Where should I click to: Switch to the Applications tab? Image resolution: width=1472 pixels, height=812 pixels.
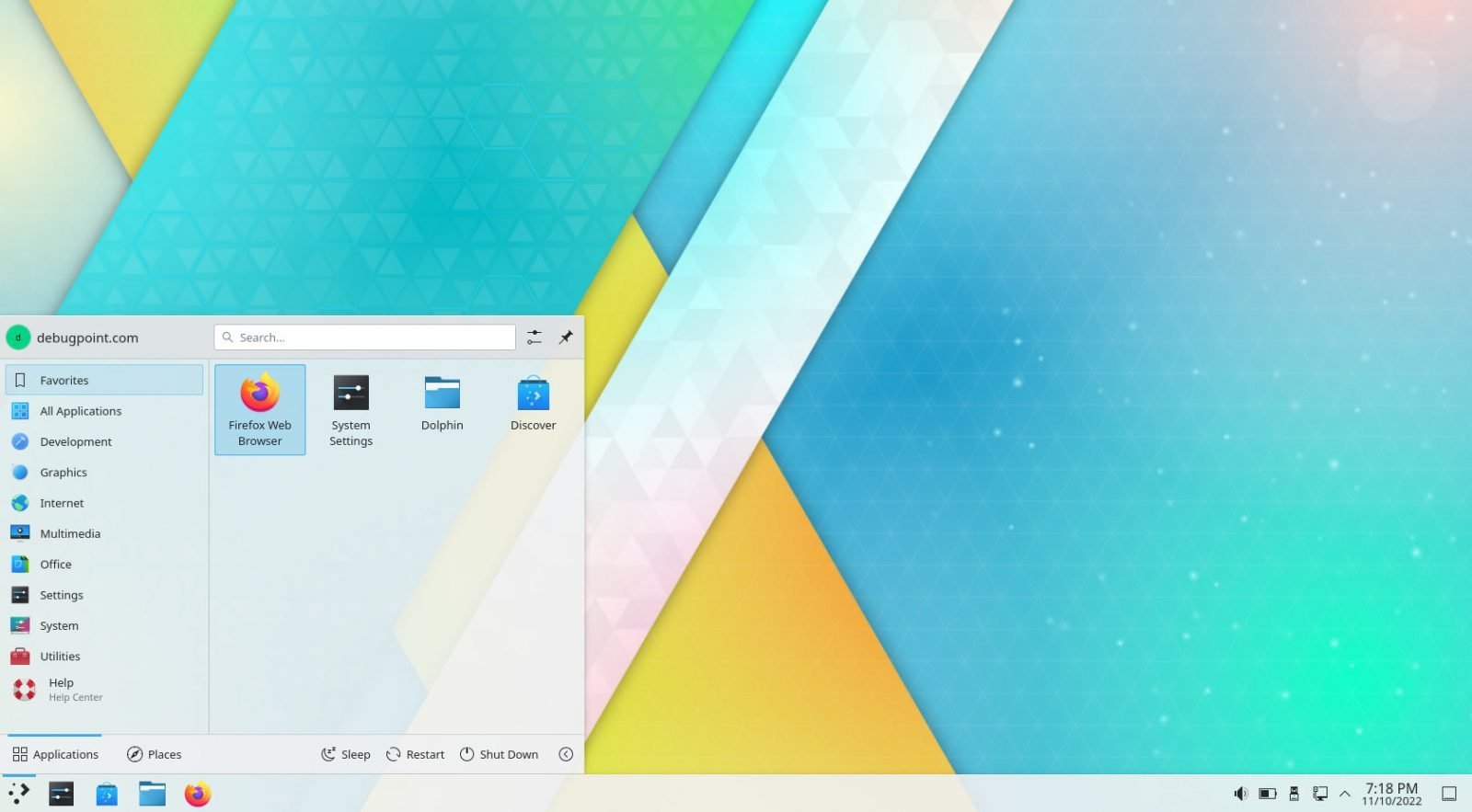click(x=55, y=754)
